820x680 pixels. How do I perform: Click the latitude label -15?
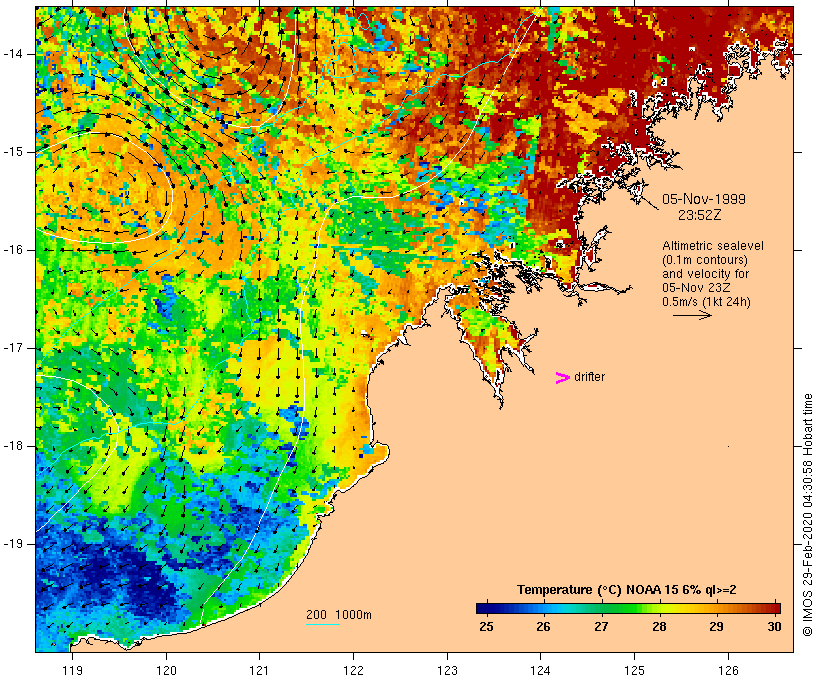13,152
